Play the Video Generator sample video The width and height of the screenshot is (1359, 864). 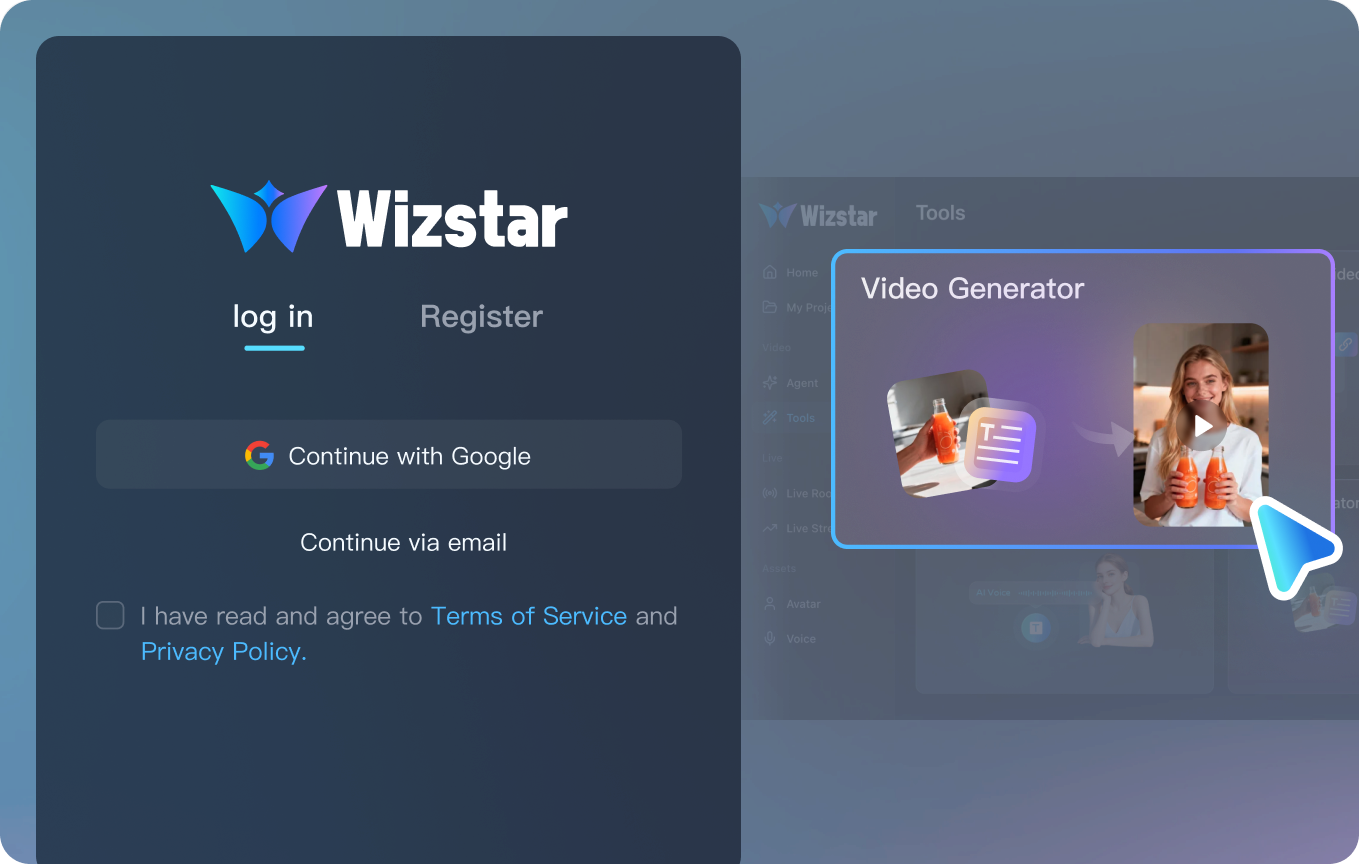tap(1203, 426)
